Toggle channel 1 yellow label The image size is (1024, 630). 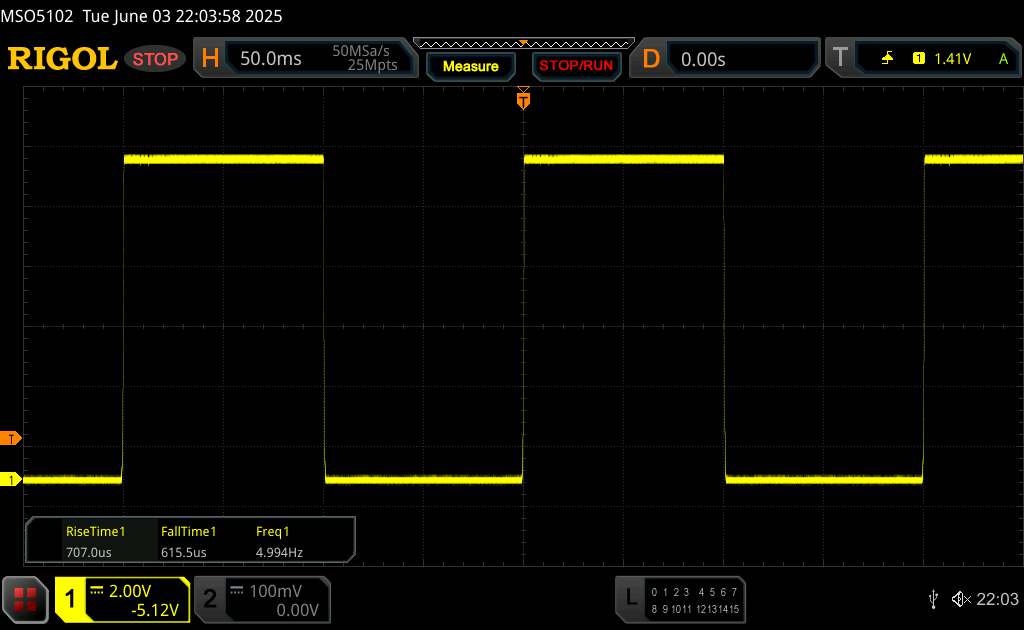point(70,599)
